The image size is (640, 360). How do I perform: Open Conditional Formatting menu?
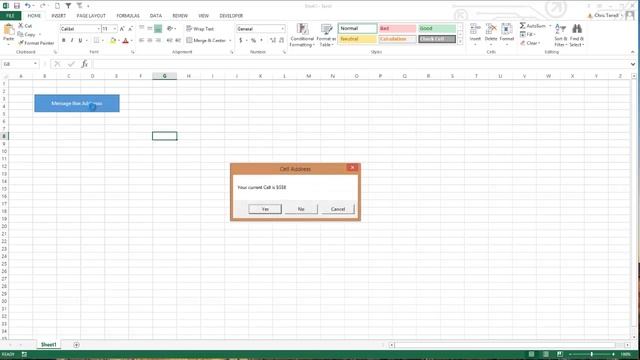click(x=302, y=35)
